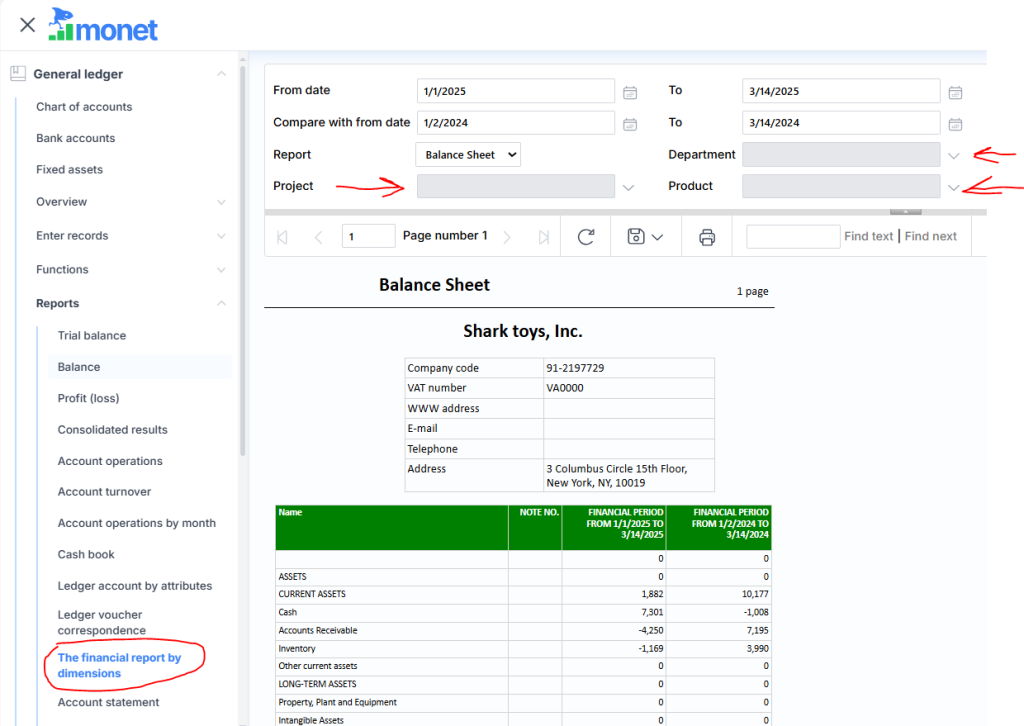Open the Report type dropdown
Screen dimensions: 1024x726
[468, 155]
